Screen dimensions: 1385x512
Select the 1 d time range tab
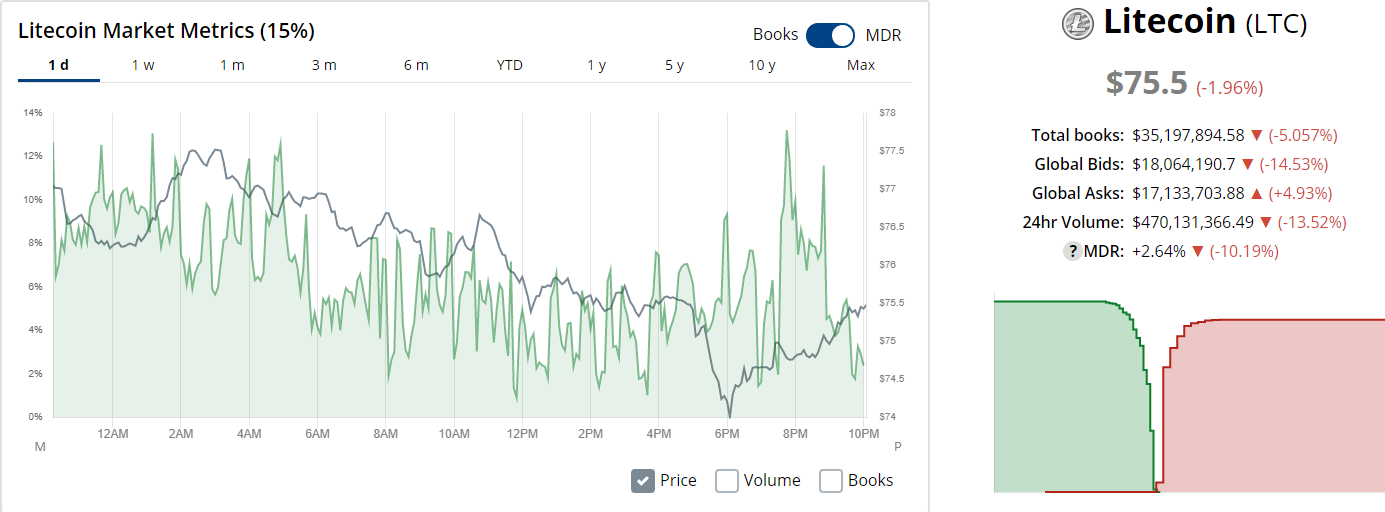[x=59, y=65]
